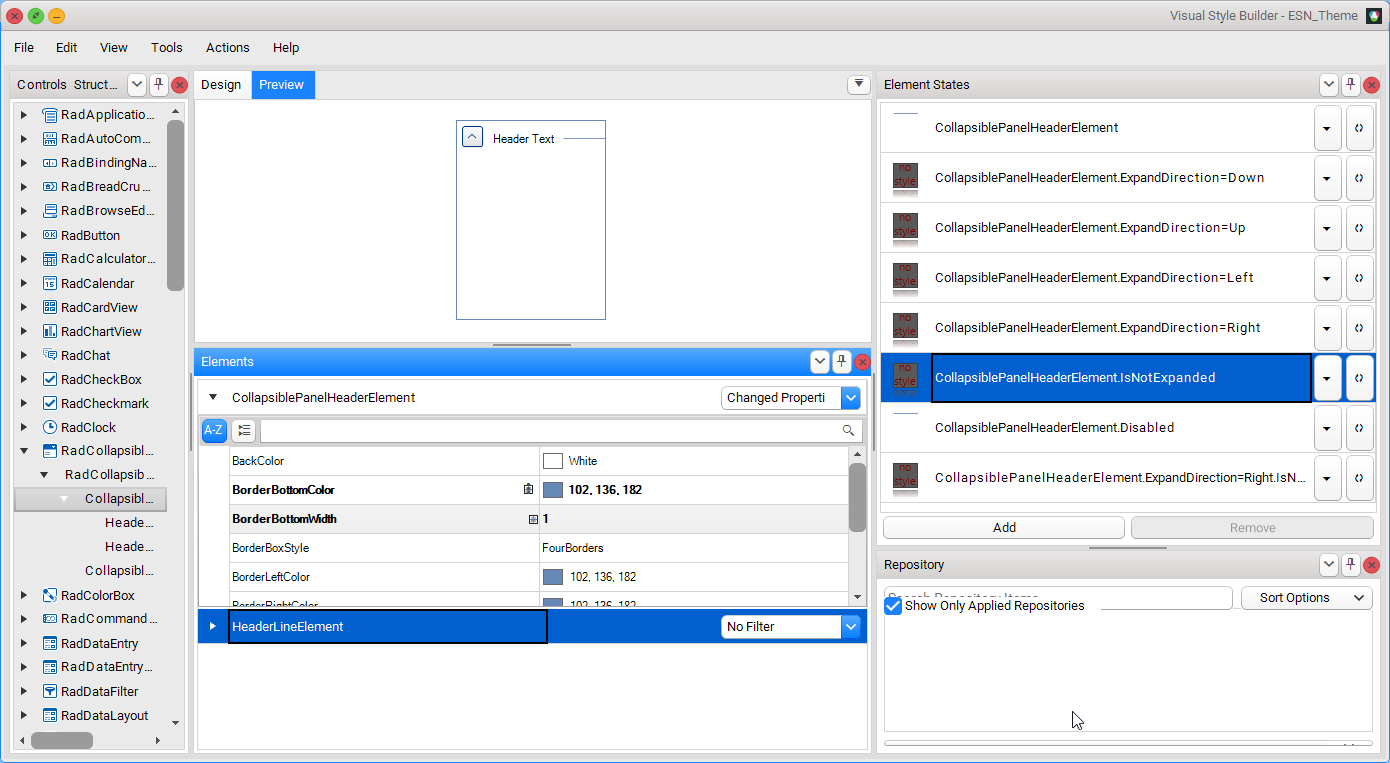
Task: Expand the HeaderLineElement section
Action: point(212,626)
